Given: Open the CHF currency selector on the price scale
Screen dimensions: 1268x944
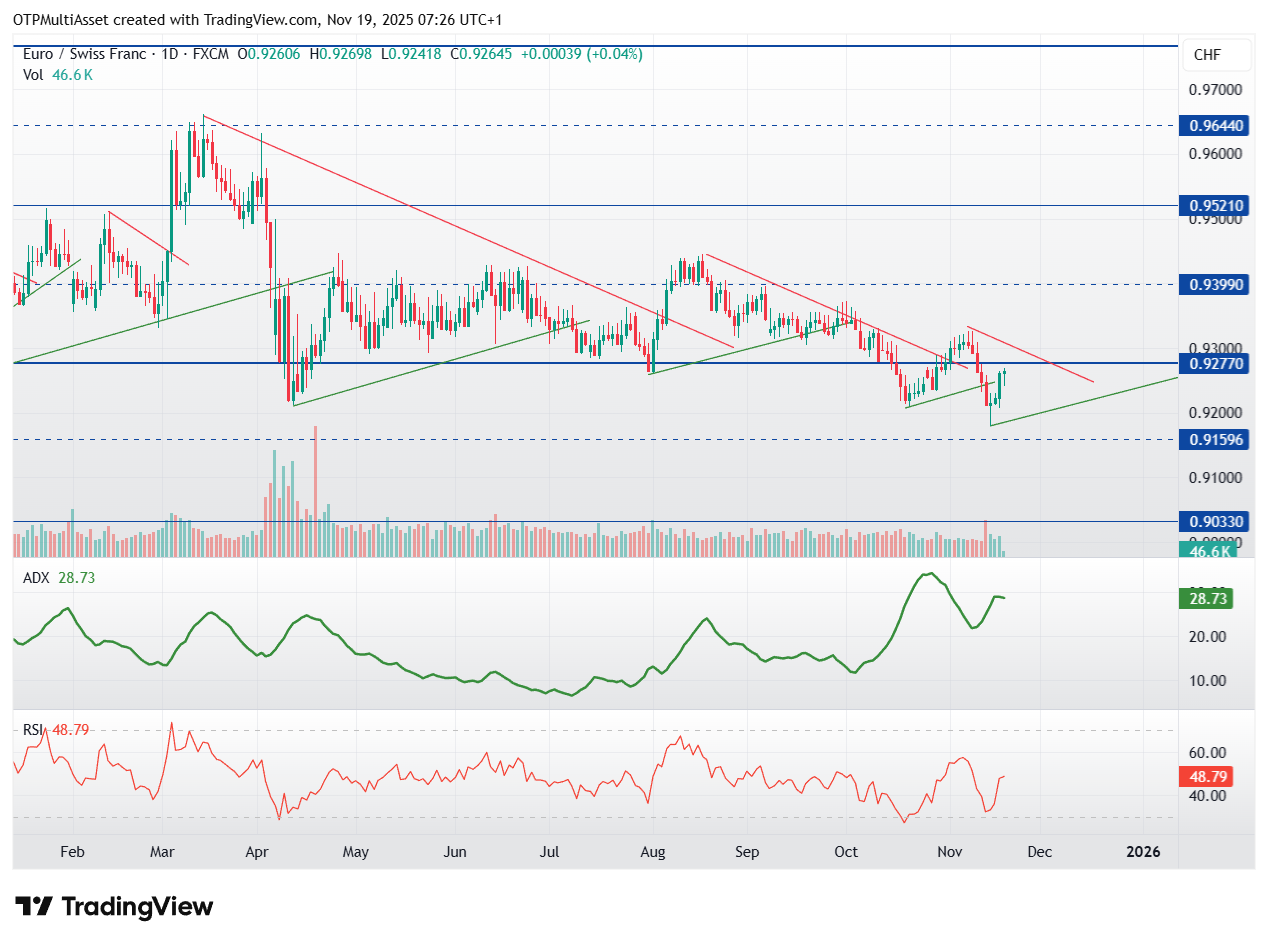Looking at the screenshot, I should 1215,55.
